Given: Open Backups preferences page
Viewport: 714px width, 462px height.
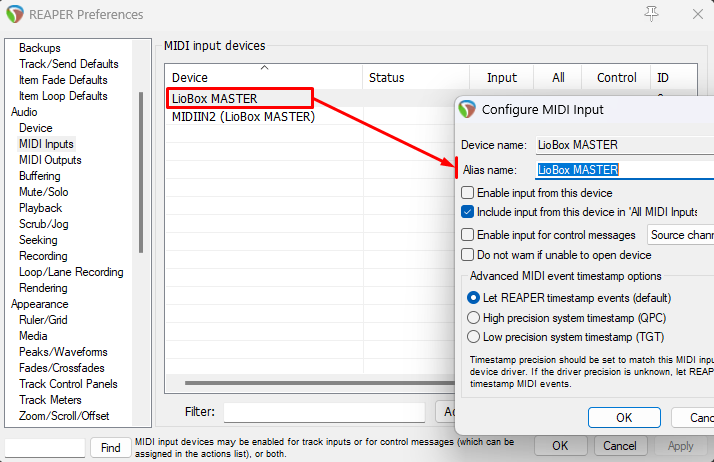Looking at the screenshot, I should (x=40, y=48).
